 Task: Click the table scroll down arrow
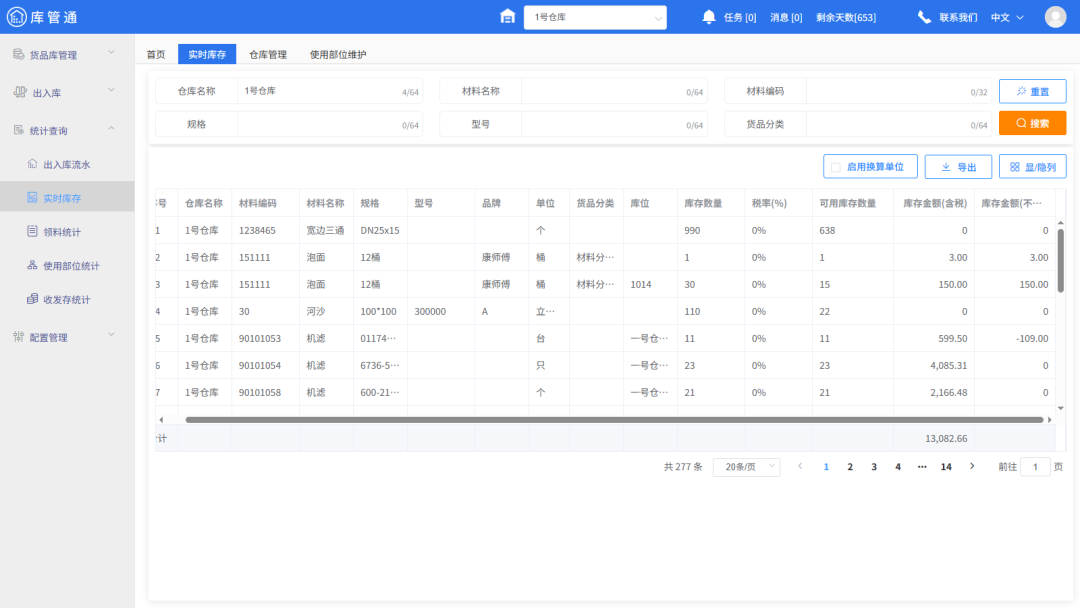click(x=1061, y=408)
